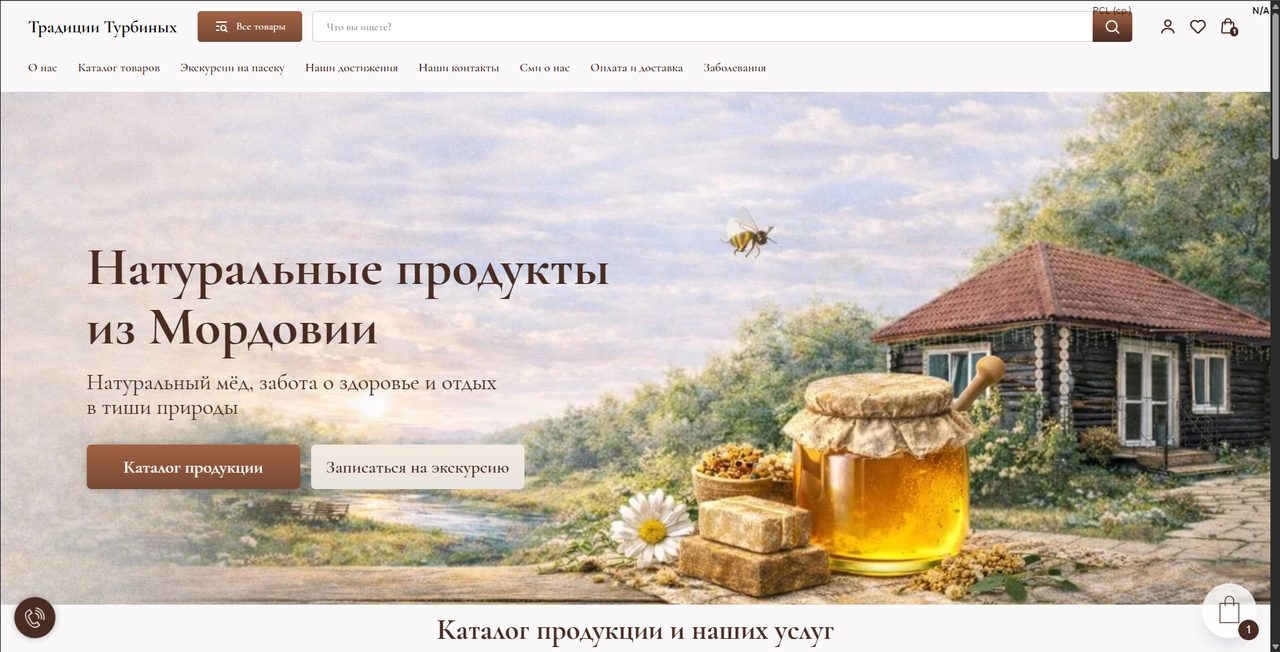Viewport: 1280px width, 652px height.
Task: Go to the 'О нас' menu item
Action: tap(42, 68)
